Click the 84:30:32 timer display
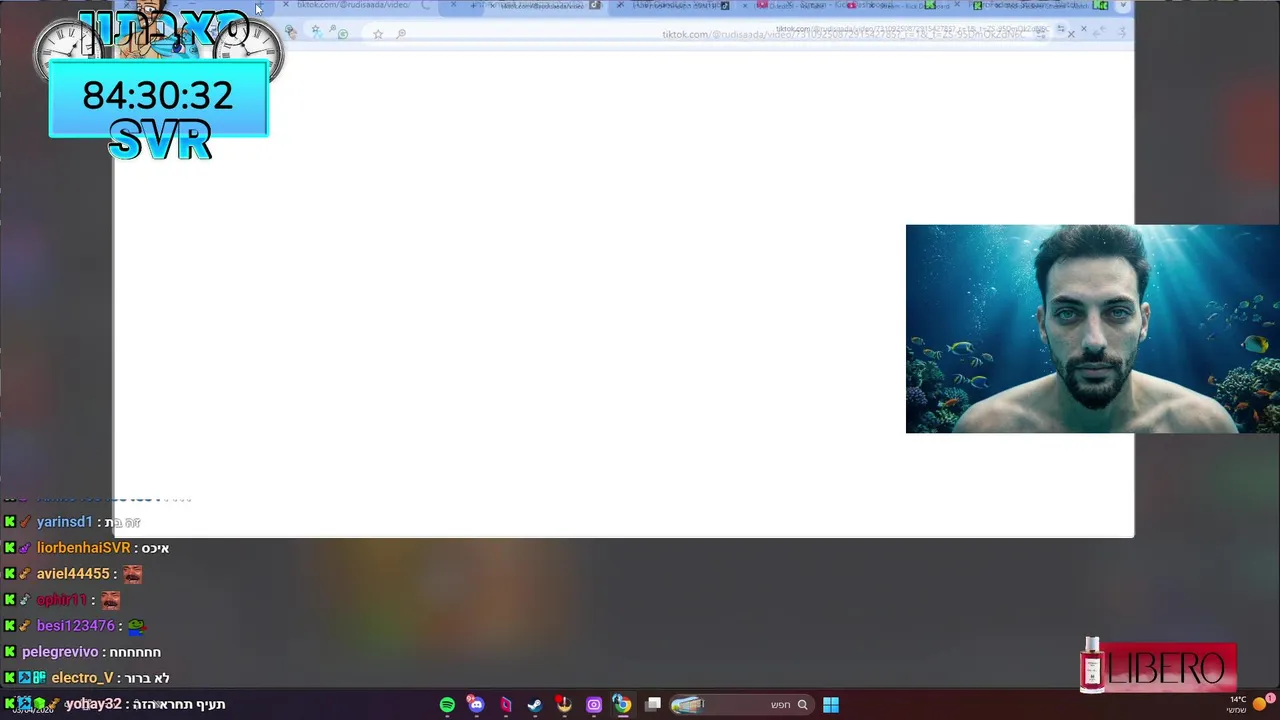The width and height of the screenshot is (1280, 720). tap(158, 96)
